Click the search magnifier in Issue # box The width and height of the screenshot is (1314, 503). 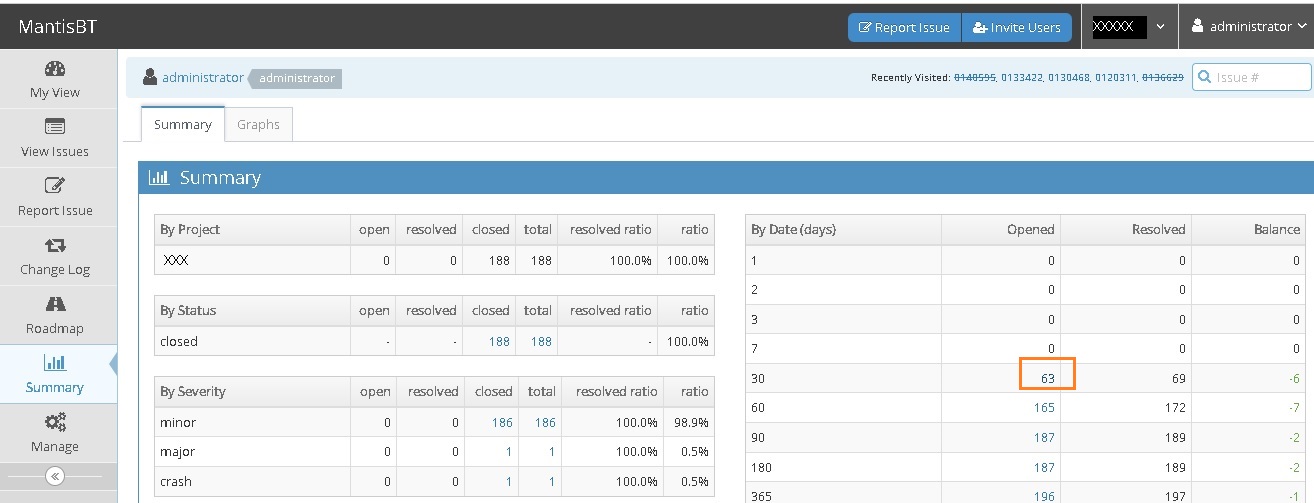pyautogui.click(x=1204, y=77)
